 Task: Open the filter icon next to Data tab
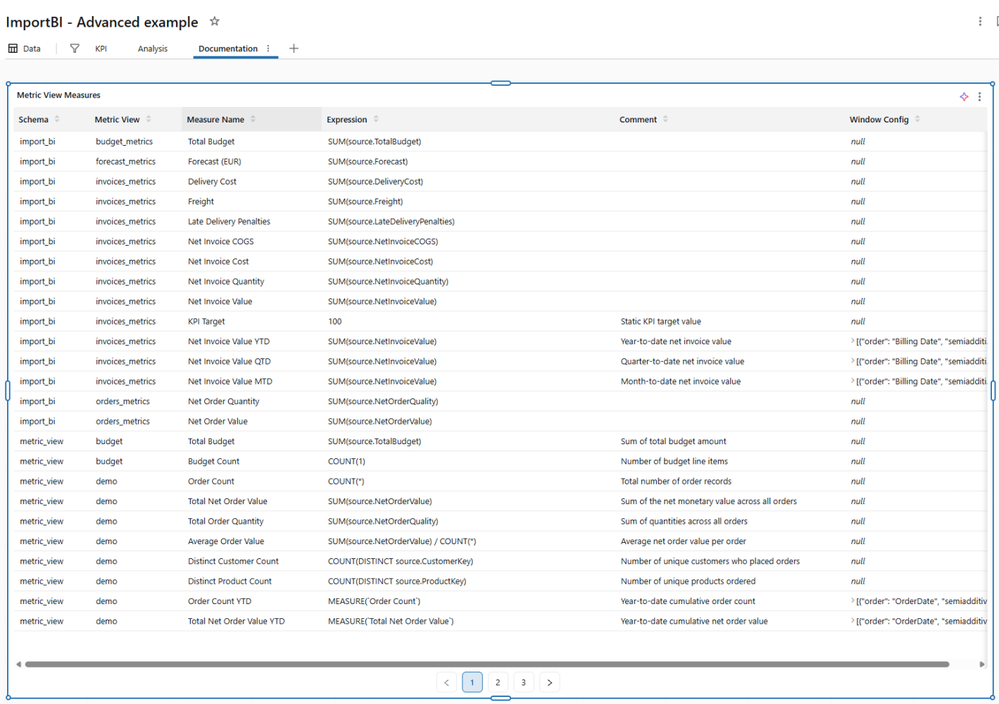tap(75, 48)
